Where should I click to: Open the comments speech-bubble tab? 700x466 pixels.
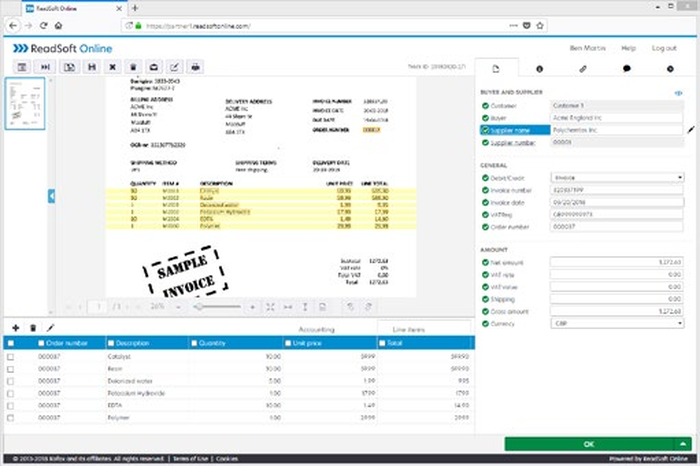click(x=627, y=69)
